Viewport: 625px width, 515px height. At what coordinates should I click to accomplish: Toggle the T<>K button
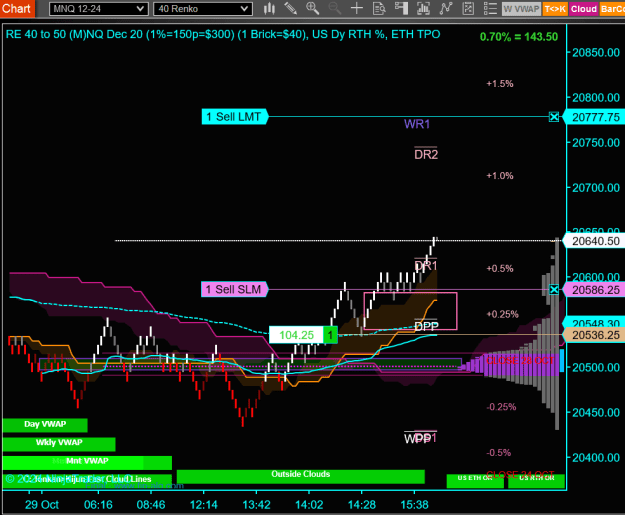pos(555,9)
